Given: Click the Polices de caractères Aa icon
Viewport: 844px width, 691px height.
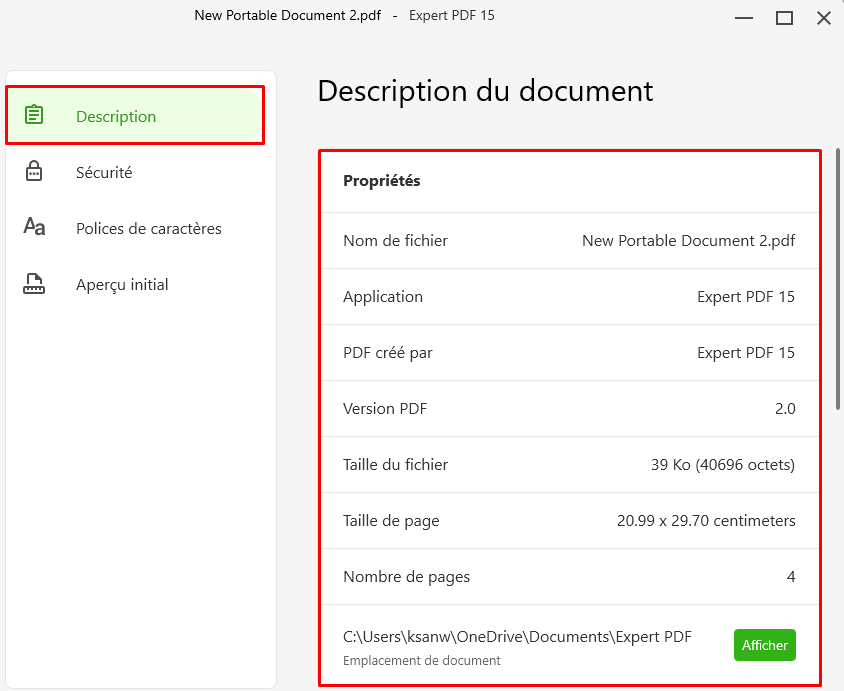Looking at the screenshot, I should point(34,227).
